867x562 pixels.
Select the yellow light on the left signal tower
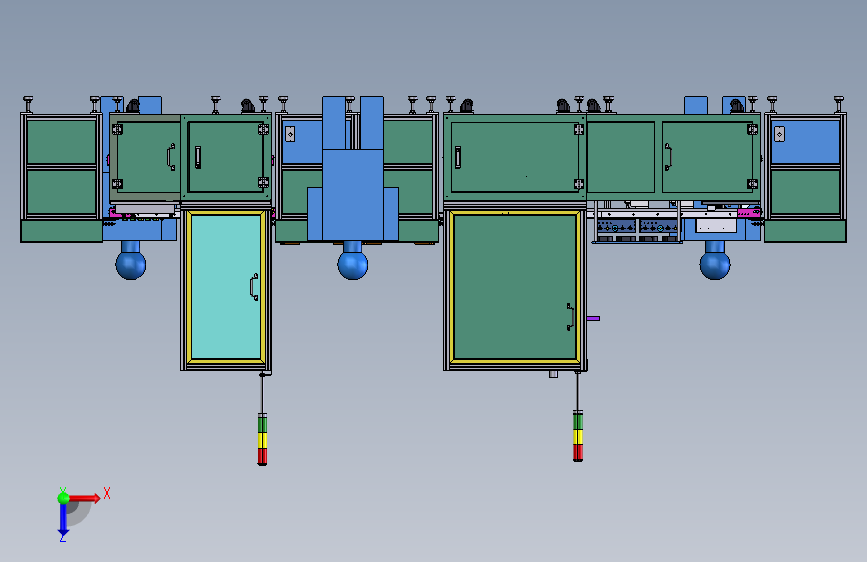[x=262, y=440]
